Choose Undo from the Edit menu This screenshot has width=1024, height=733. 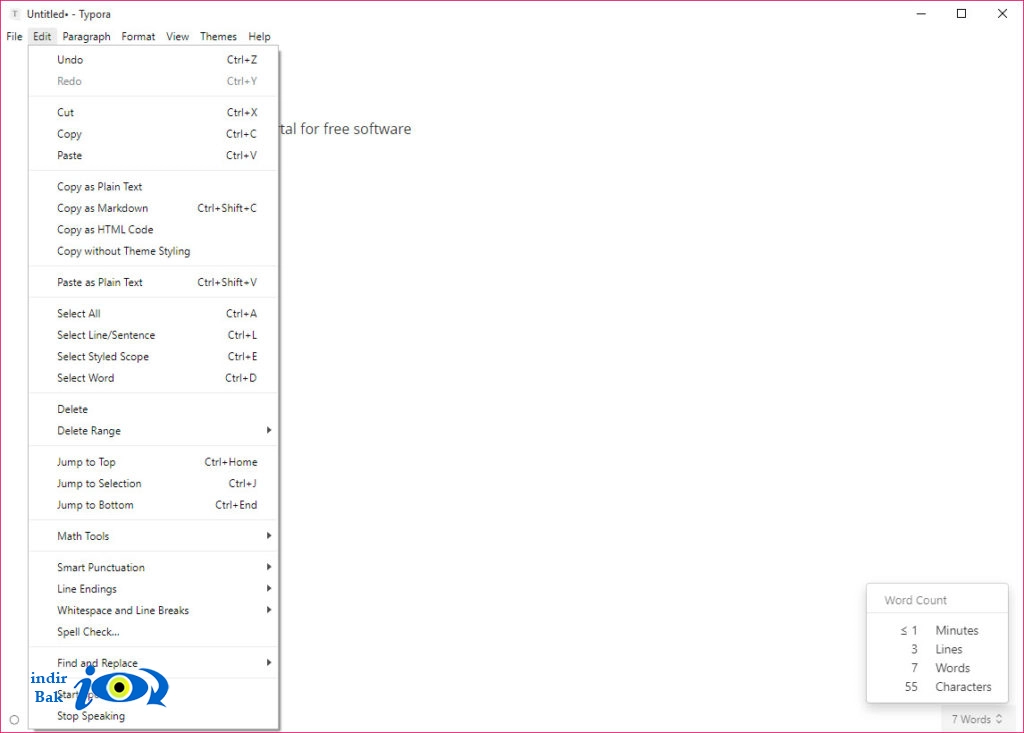[154, 59]
